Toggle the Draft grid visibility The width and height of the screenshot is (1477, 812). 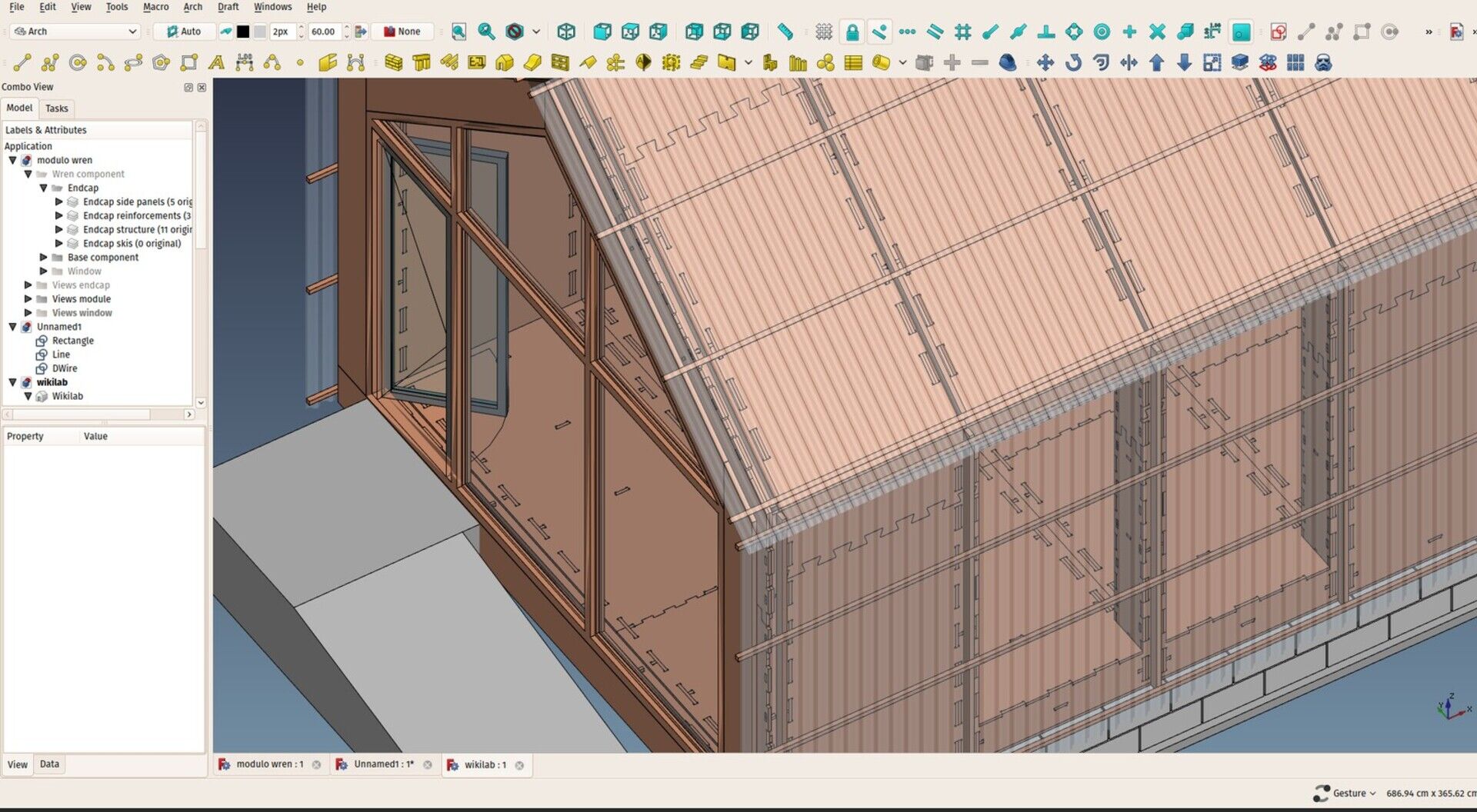[824, 32]
